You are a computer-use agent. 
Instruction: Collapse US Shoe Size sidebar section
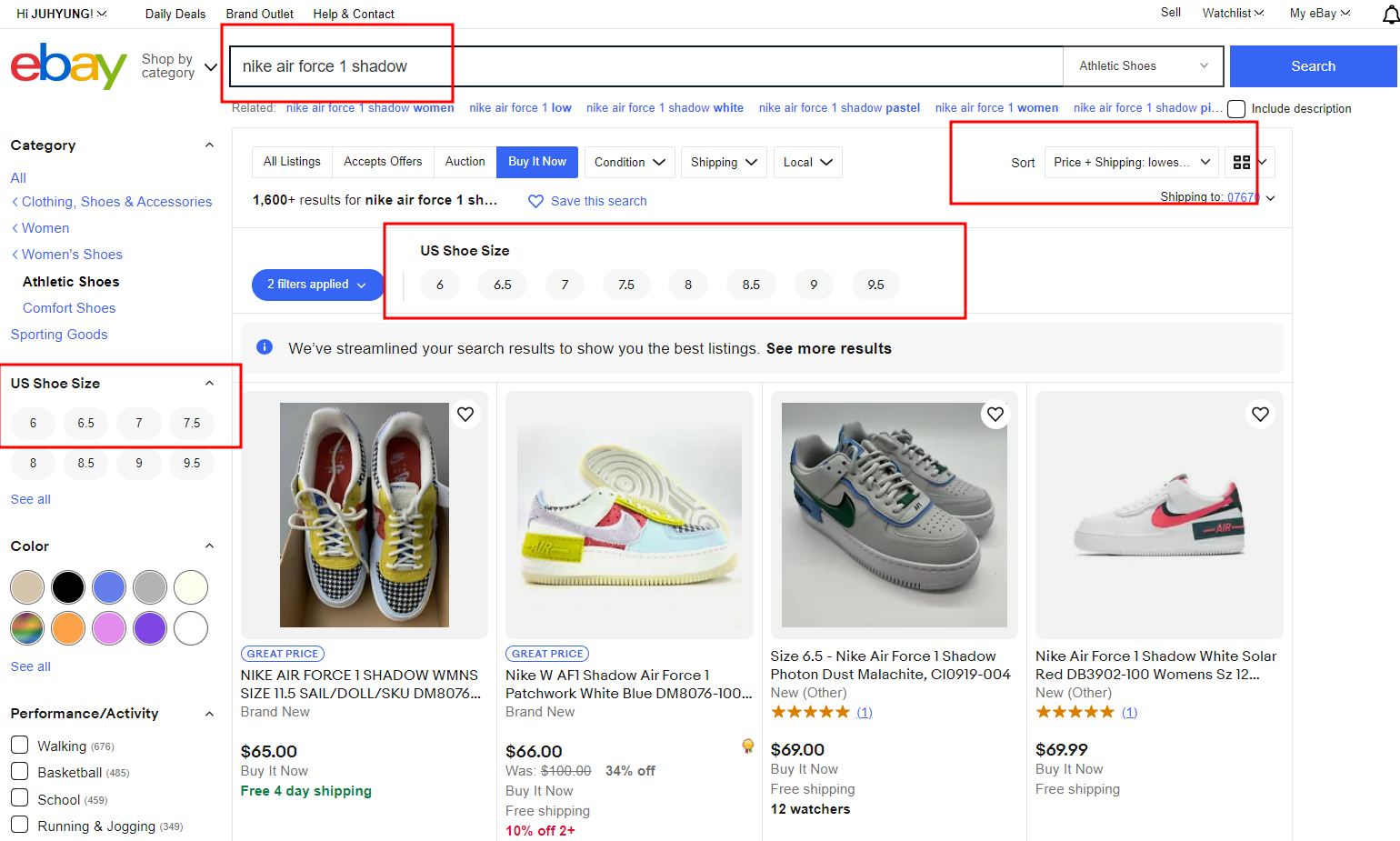209,384
